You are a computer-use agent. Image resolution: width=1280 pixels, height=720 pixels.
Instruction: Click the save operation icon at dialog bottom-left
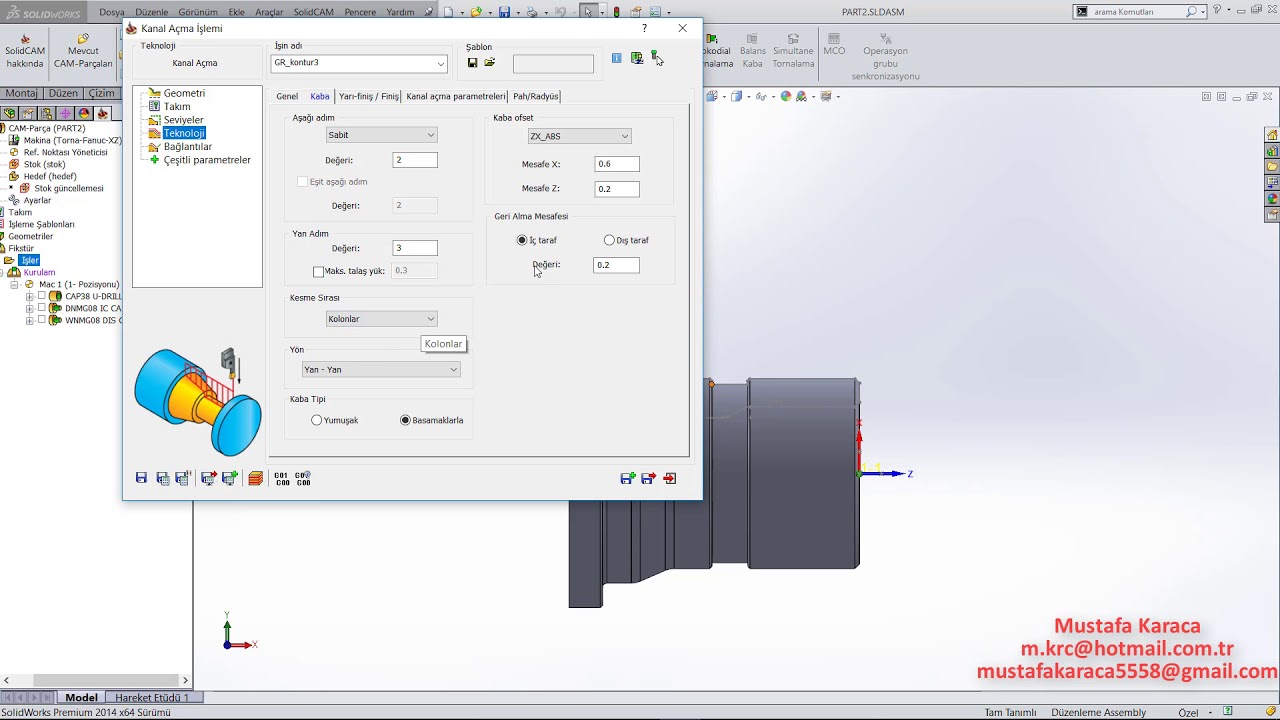point(141,479)
